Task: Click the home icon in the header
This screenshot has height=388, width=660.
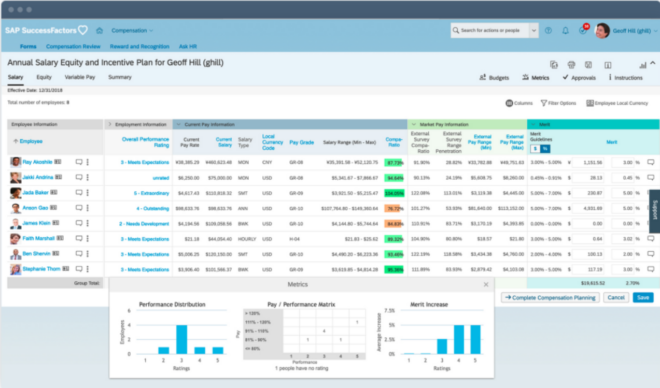Action: 99,30
